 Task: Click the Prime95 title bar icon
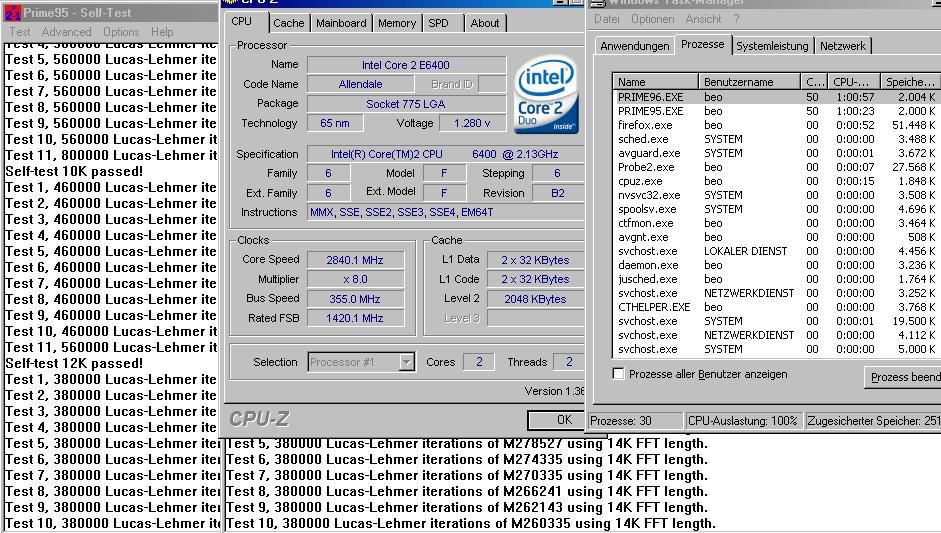13,13
